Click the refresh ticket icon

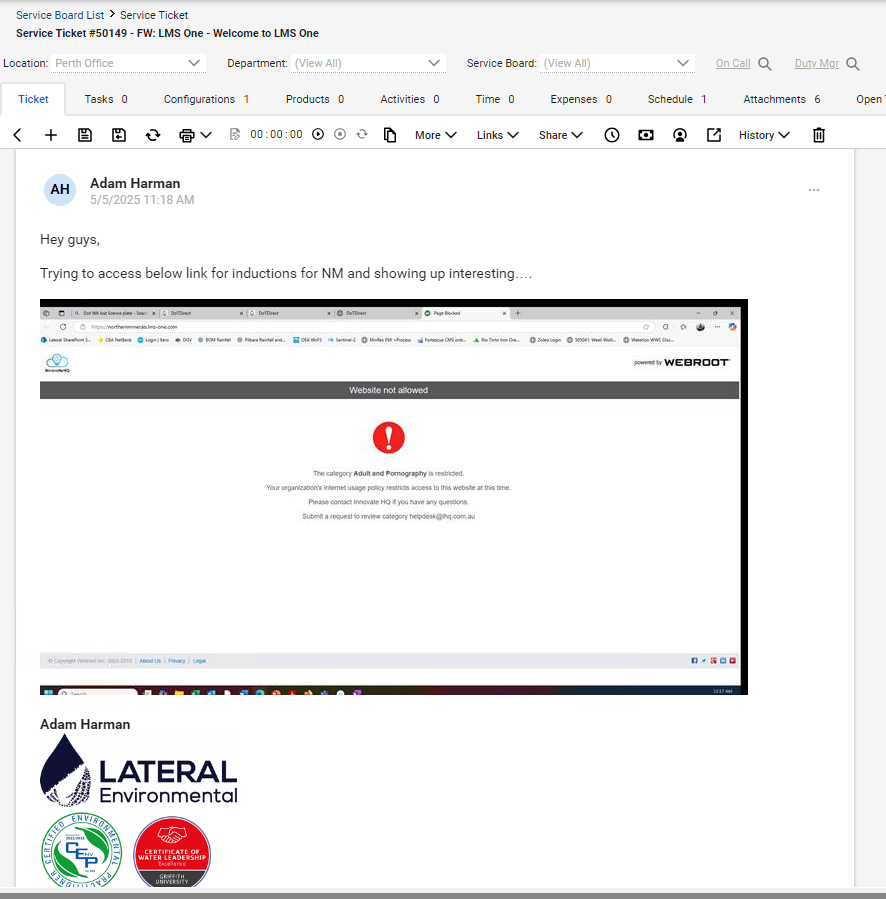pyautogui.click(x=153, y=135)
